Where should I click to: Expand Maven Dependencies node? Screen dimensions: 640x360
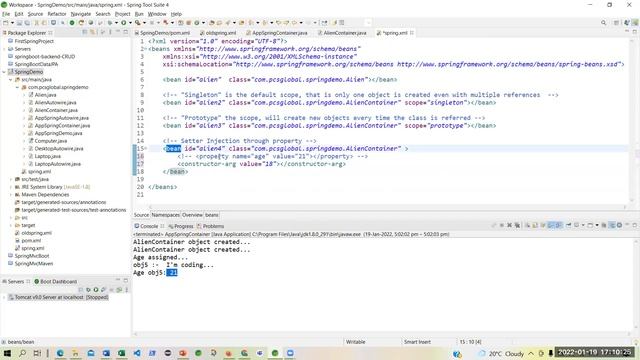pos(11,195)
